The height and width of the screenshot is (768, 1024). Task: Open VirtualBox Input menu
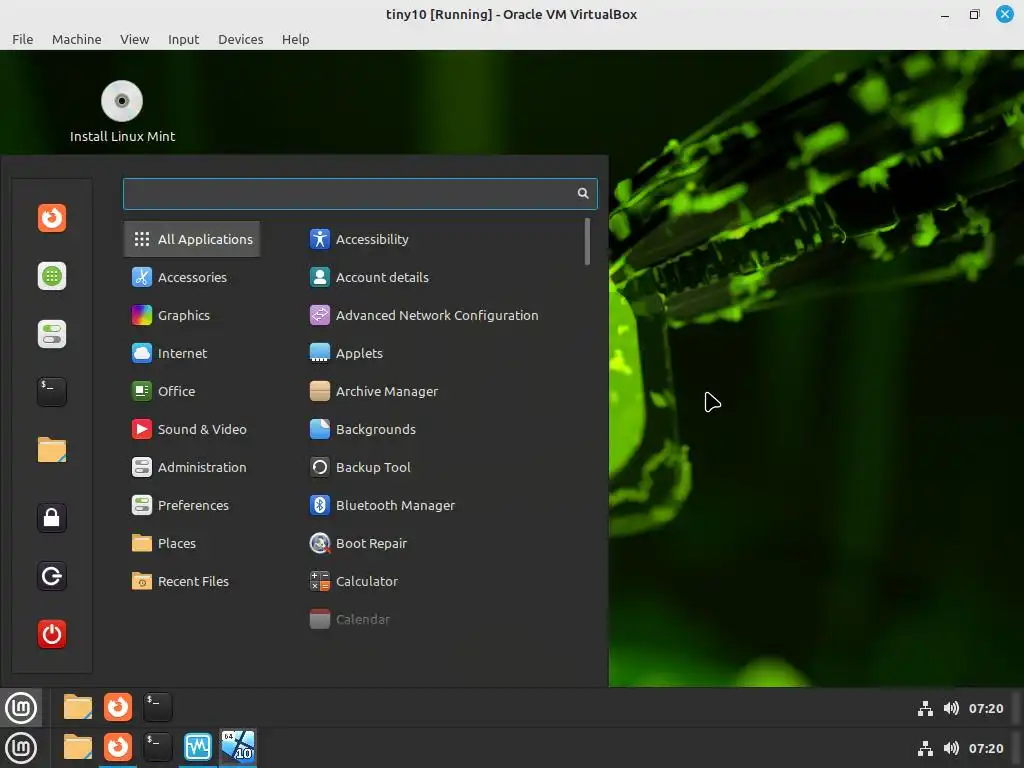[x=184, y=39]
